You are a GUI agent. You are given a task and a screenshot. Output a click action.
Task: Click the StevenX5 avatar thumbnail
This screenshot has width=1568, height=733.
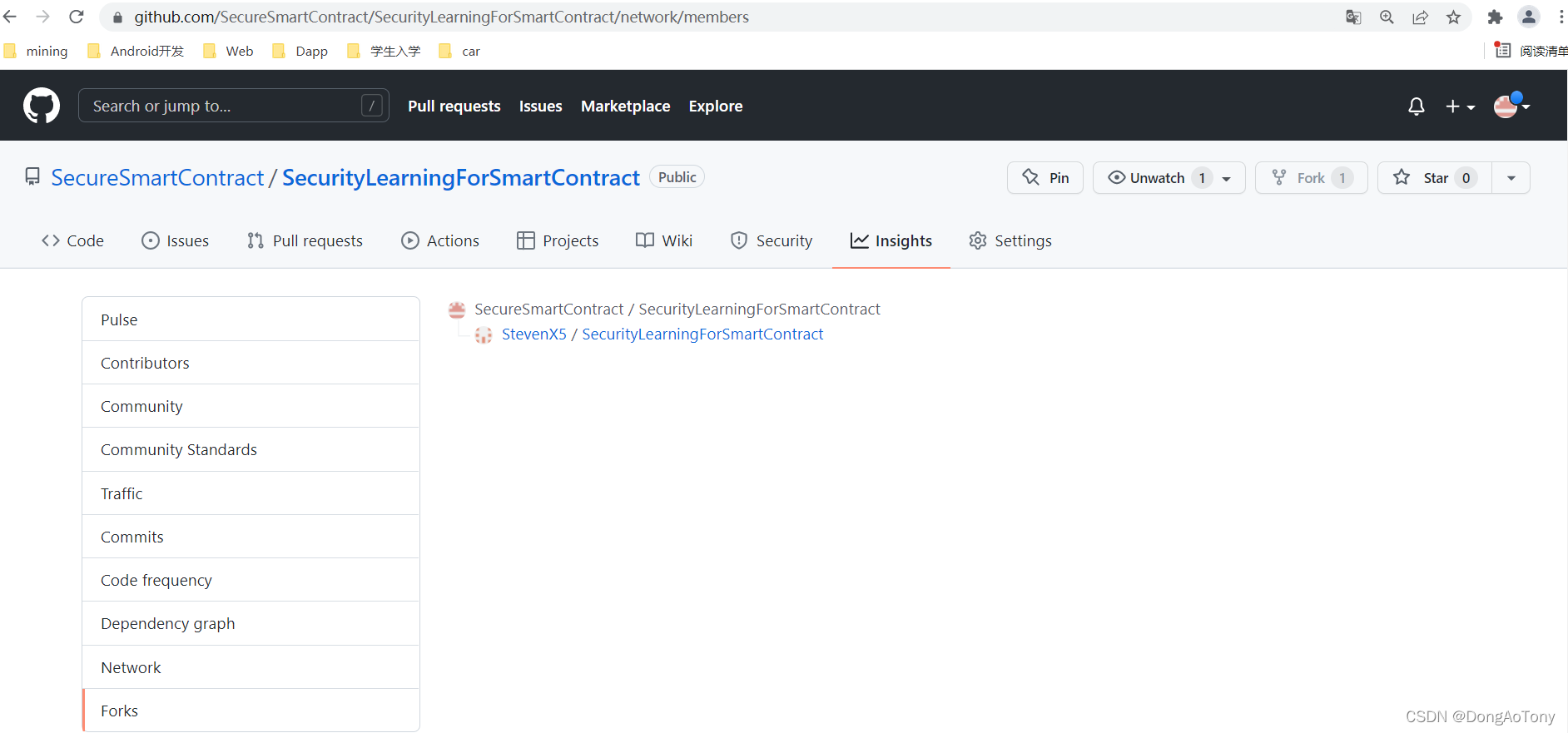click(484, 334)
